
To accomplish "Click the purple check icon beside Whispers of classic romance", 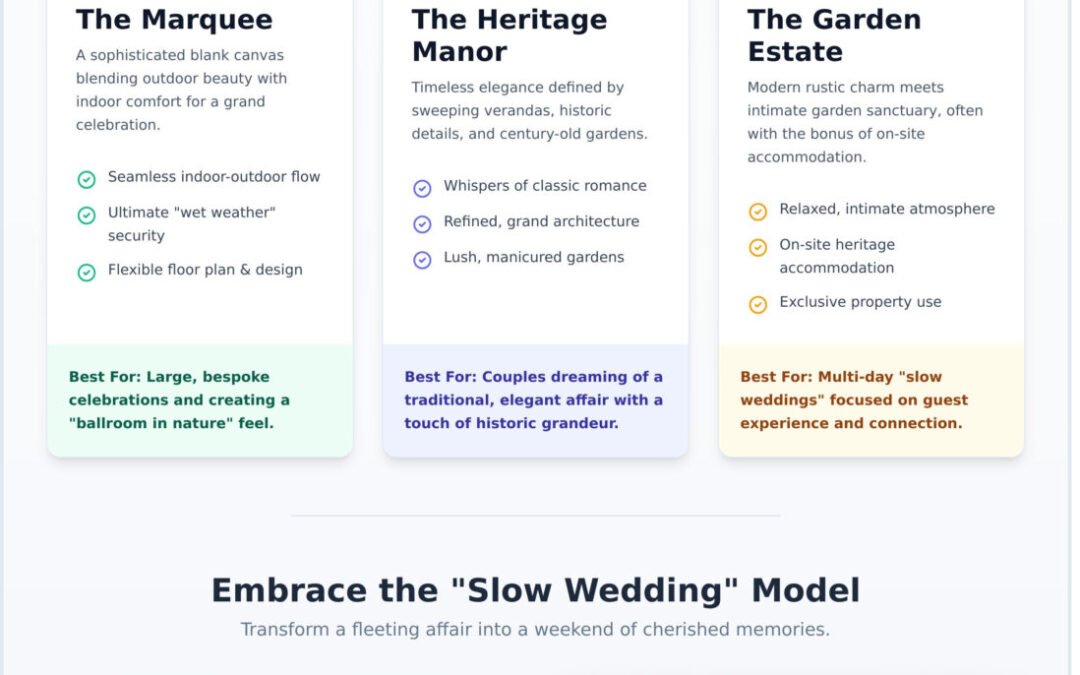I will click(x=422, y=188).
